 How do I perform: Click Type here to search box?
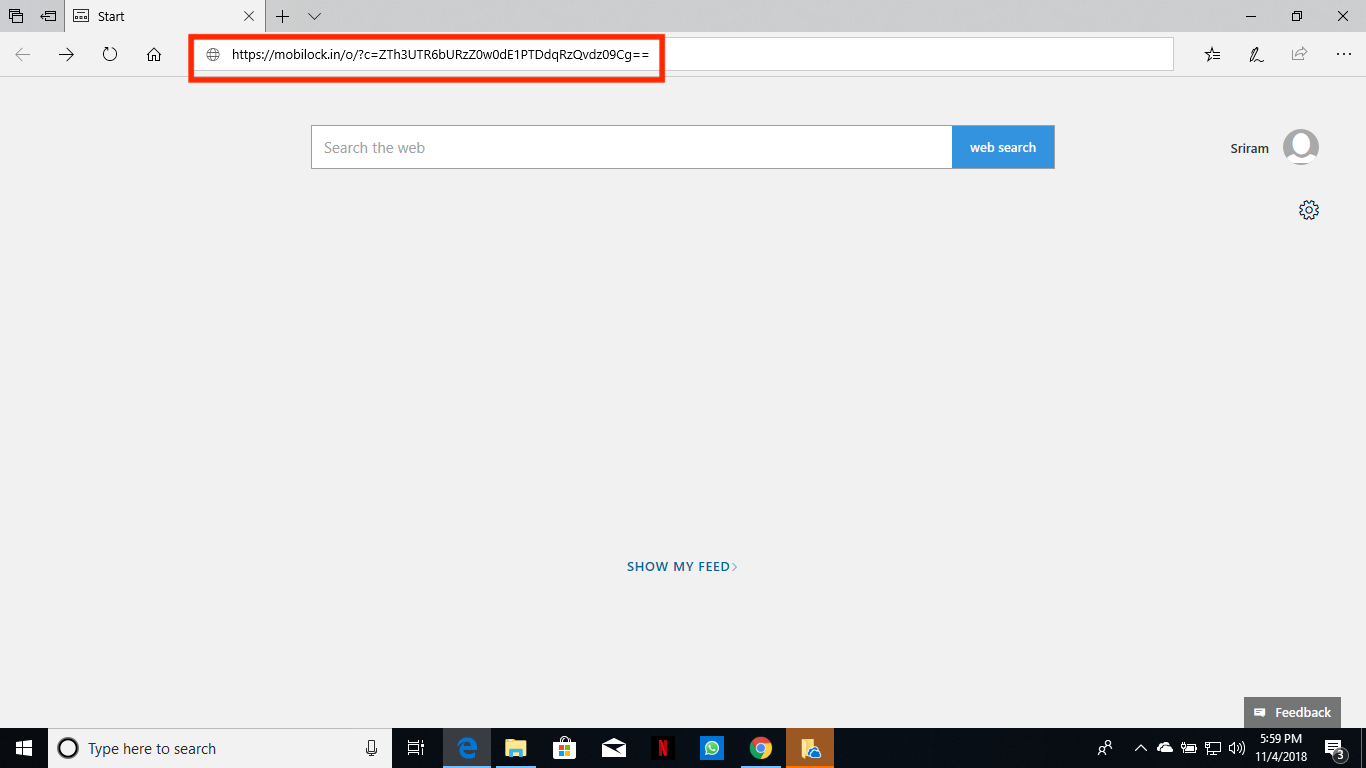220,748
